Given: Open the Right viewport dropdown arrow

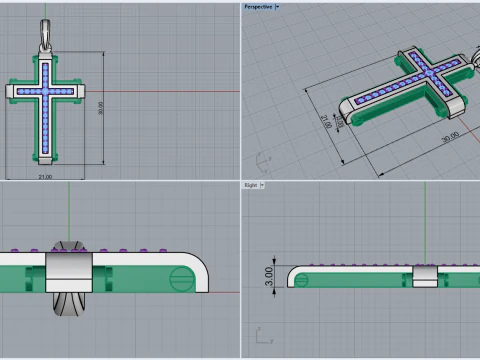Looking at the screenshot, I should click(262, 185).
